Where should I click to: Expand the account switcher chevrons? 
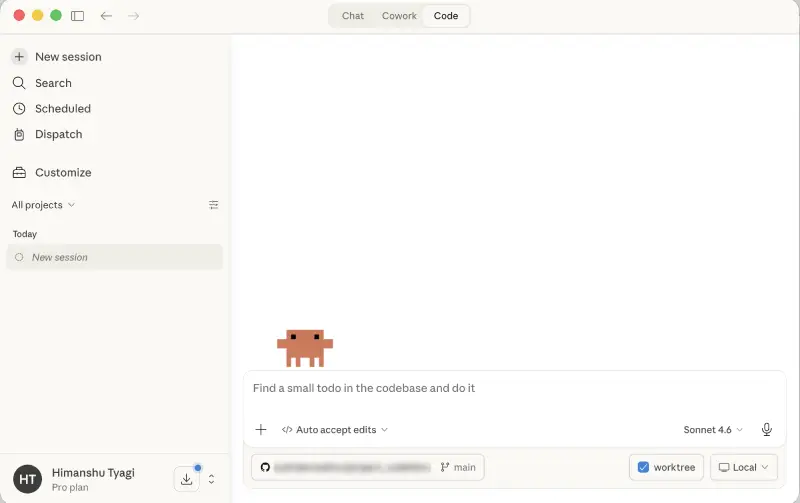[211, 479]
